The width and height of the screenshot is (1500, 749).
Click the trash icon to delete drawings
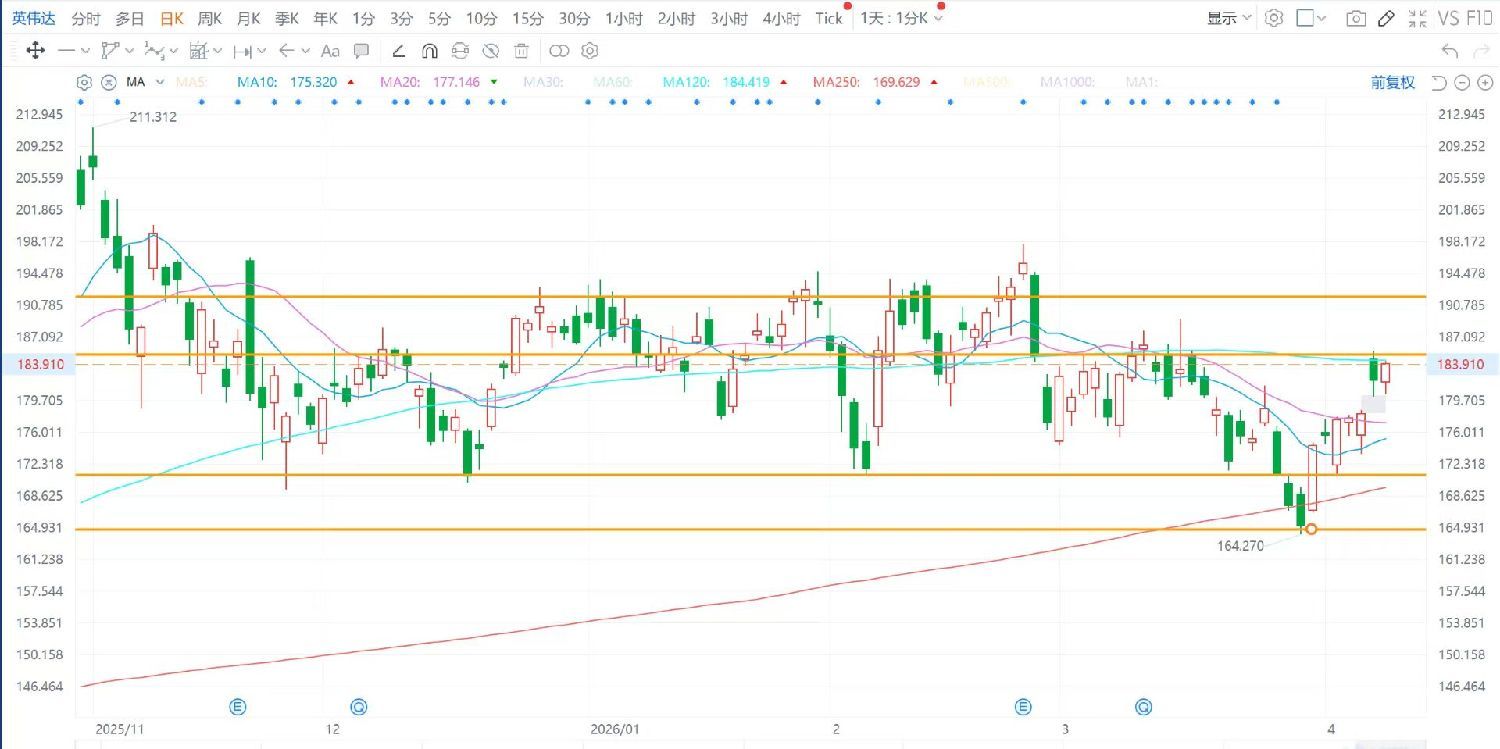(x=521, y=51)
